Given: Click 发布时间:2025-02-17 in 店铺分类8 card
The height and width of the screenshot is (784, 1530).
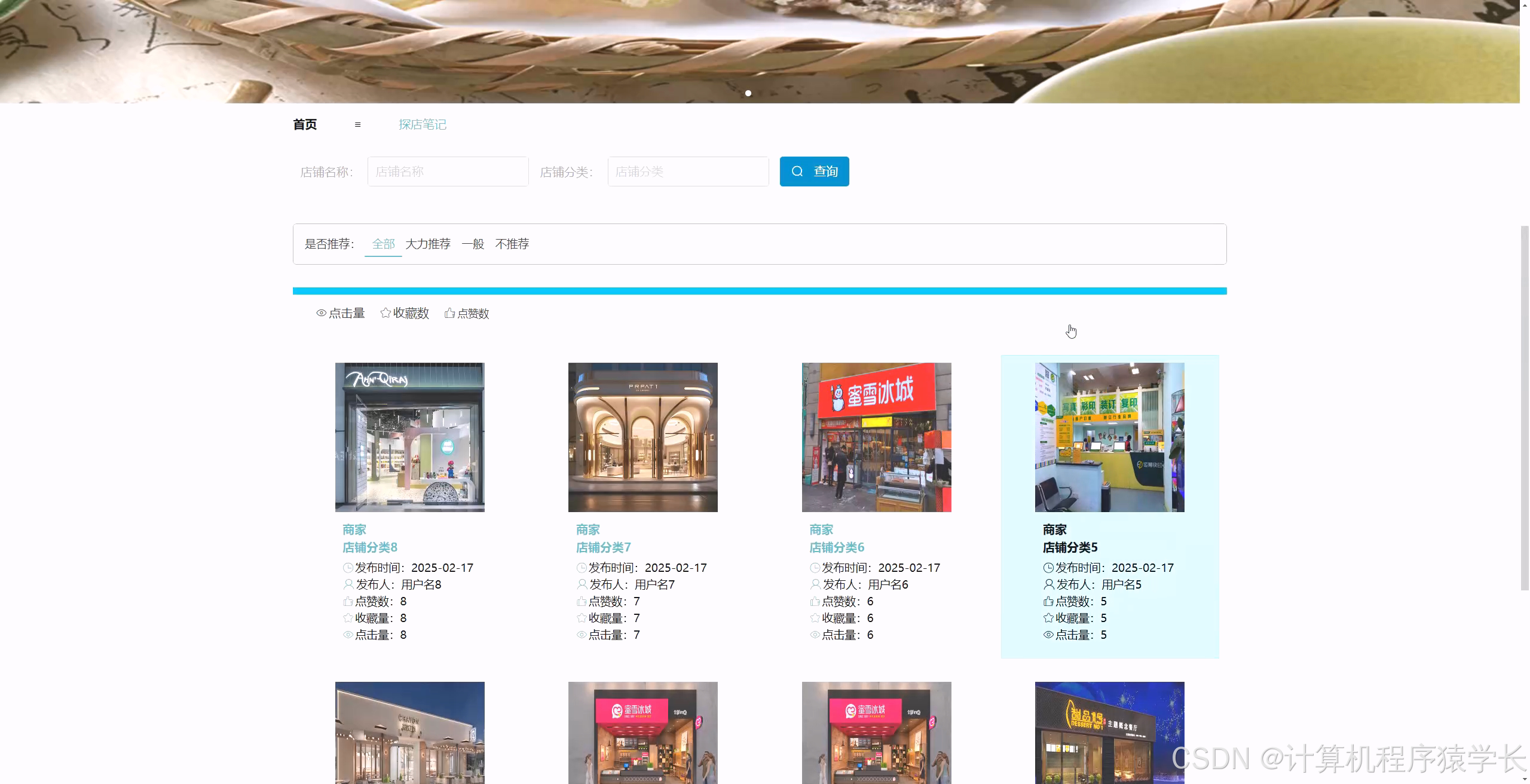Looking at the screenshot, I should tap(414, 568).
